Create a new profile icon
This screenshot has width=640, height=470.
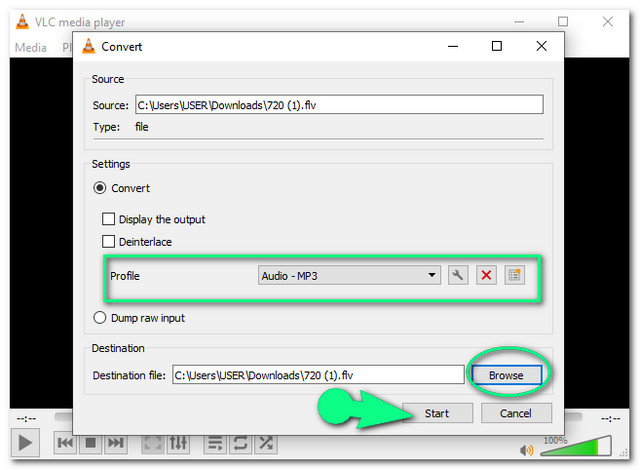(514, 275)
